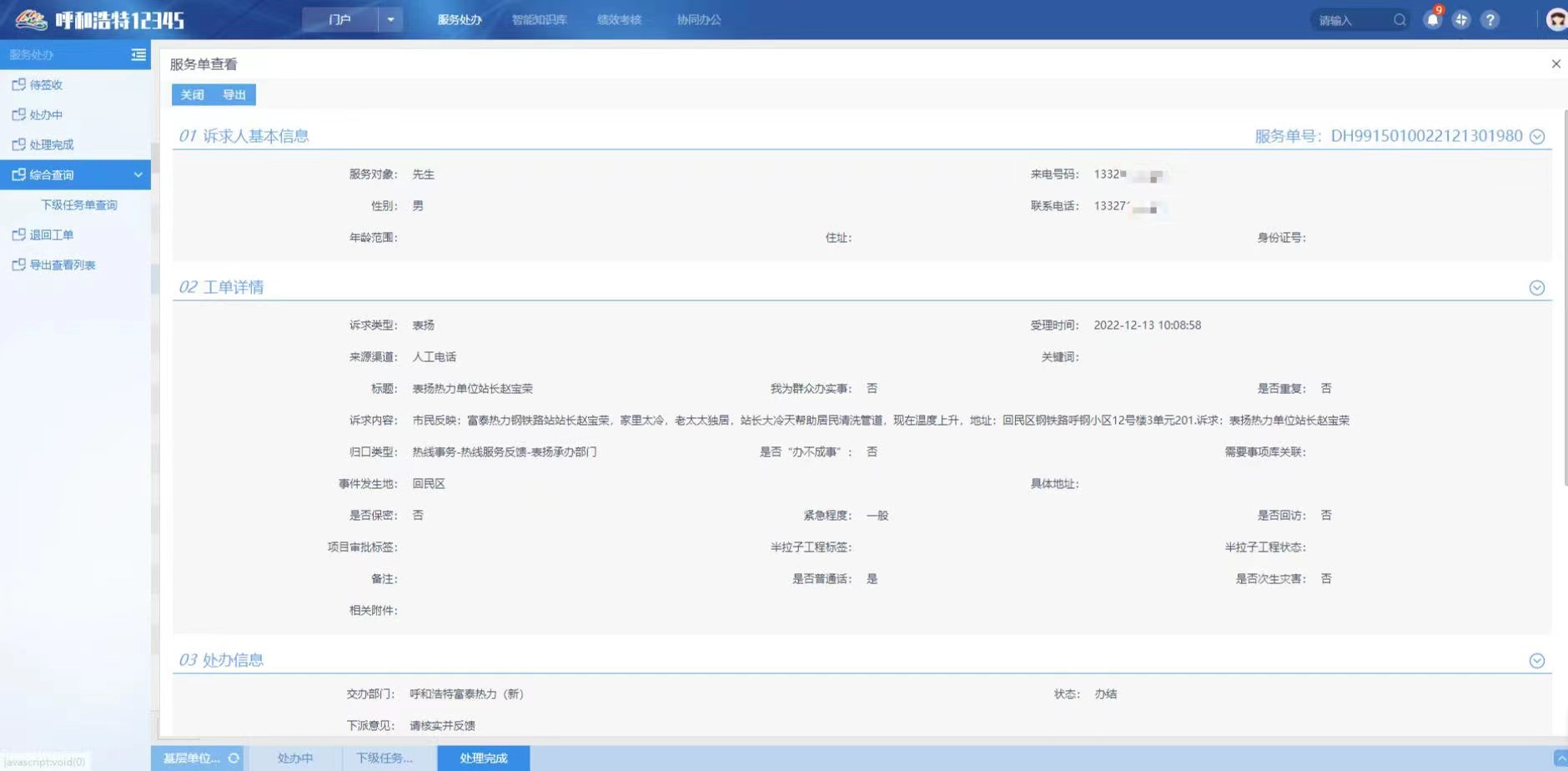Click the 关闭 button
Screen dimensions: 1568x771
point(193,95)
